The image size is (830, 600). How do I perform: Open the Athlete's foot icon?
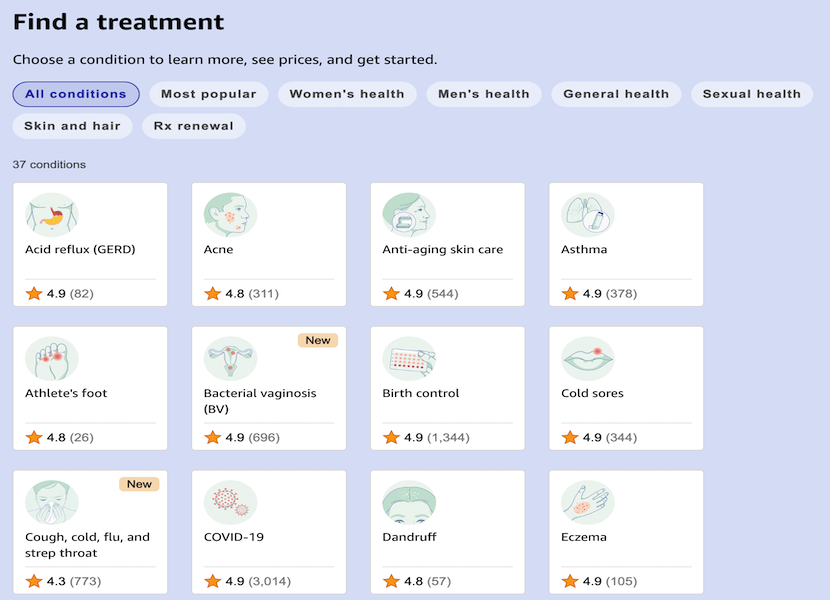click(x=51, y=358)
